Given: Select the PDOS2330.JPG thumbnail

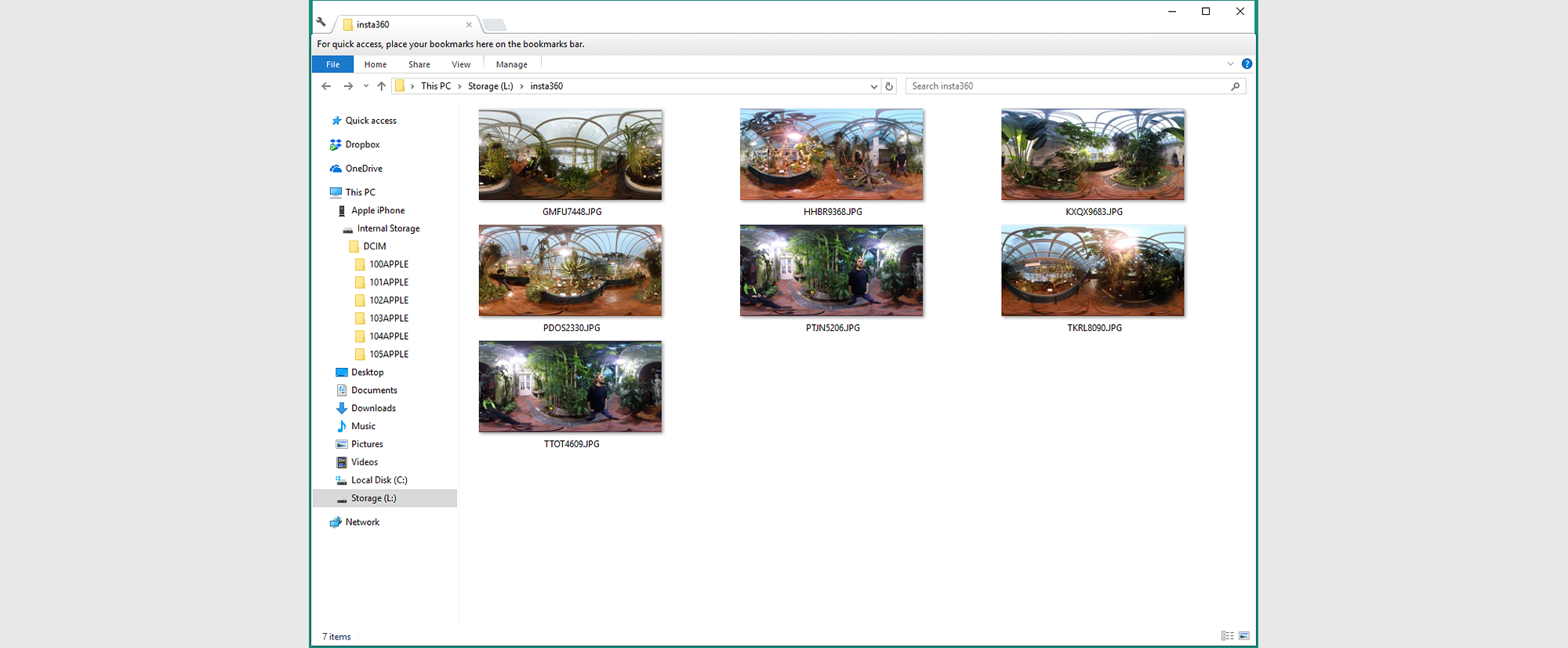Looking at the screenshot, I should [x=571, y=271].
